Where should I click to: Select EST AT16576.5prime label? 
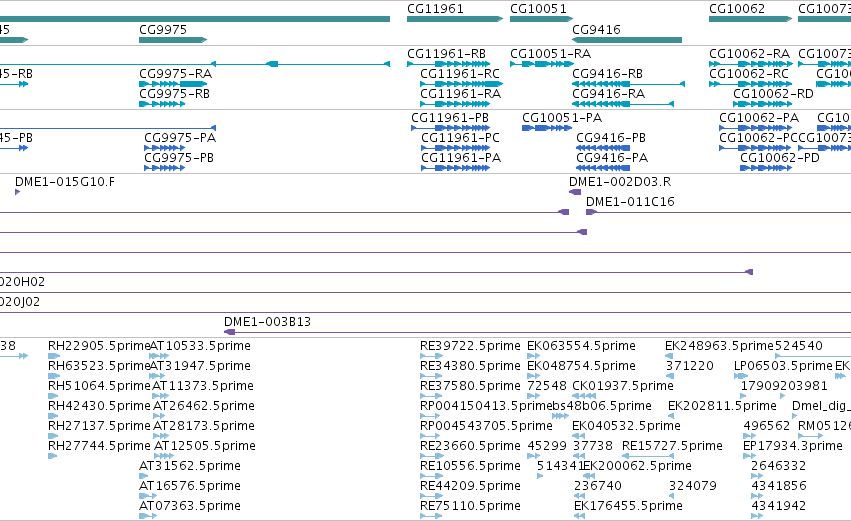click(189, 486)
